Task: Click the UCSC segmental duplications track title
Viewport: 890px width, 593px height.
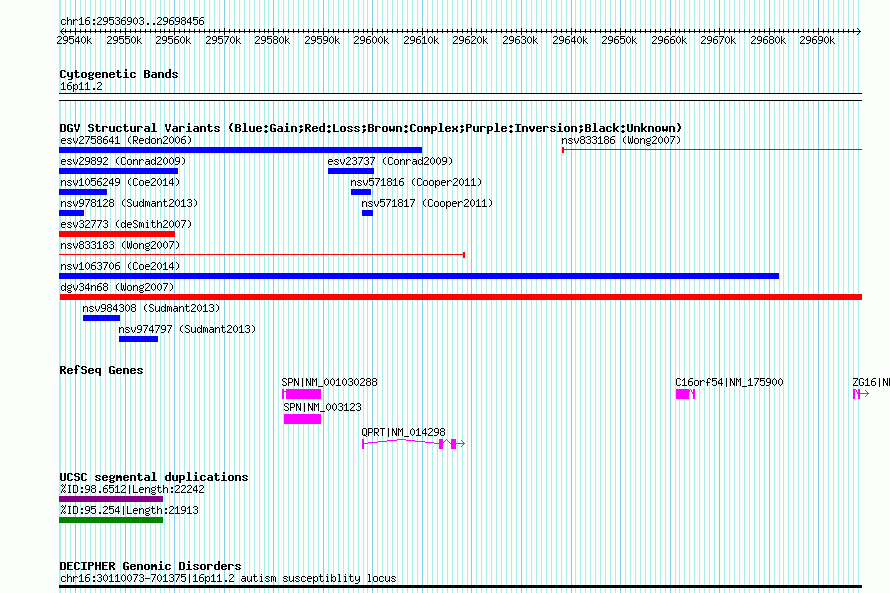Action: 154,477
